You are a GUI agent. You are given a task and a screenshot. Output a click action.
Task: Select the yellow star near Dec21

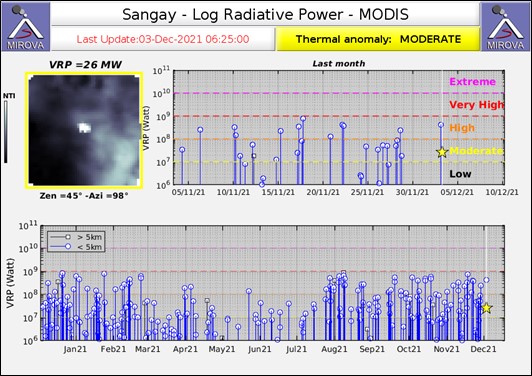click(487, 308)
